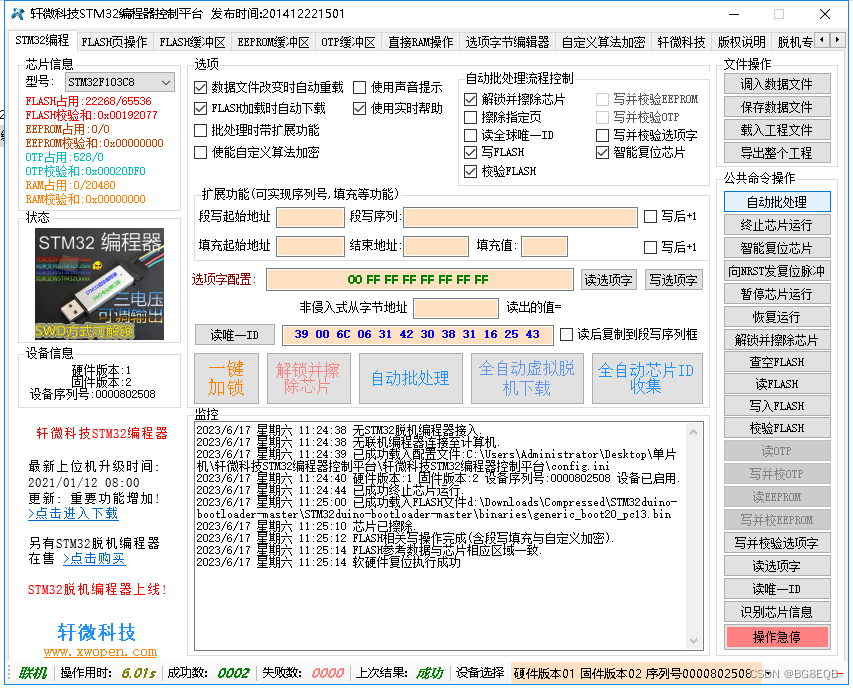Click the monitor log vertical scrollbar
The width and height of the screenshot is (853, 689).
pyautogui.click(x=694, y=536)
